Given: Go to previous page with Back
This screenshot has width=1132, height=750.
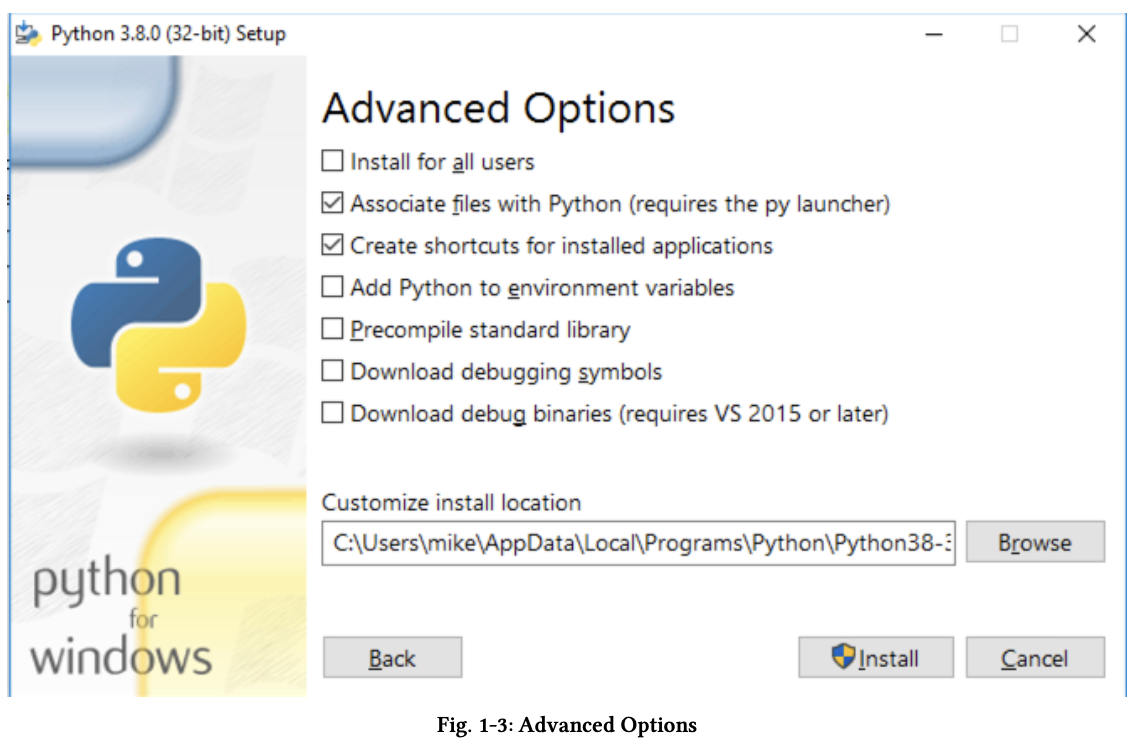Looking at the screenshot, I should (x=392, y=658).
